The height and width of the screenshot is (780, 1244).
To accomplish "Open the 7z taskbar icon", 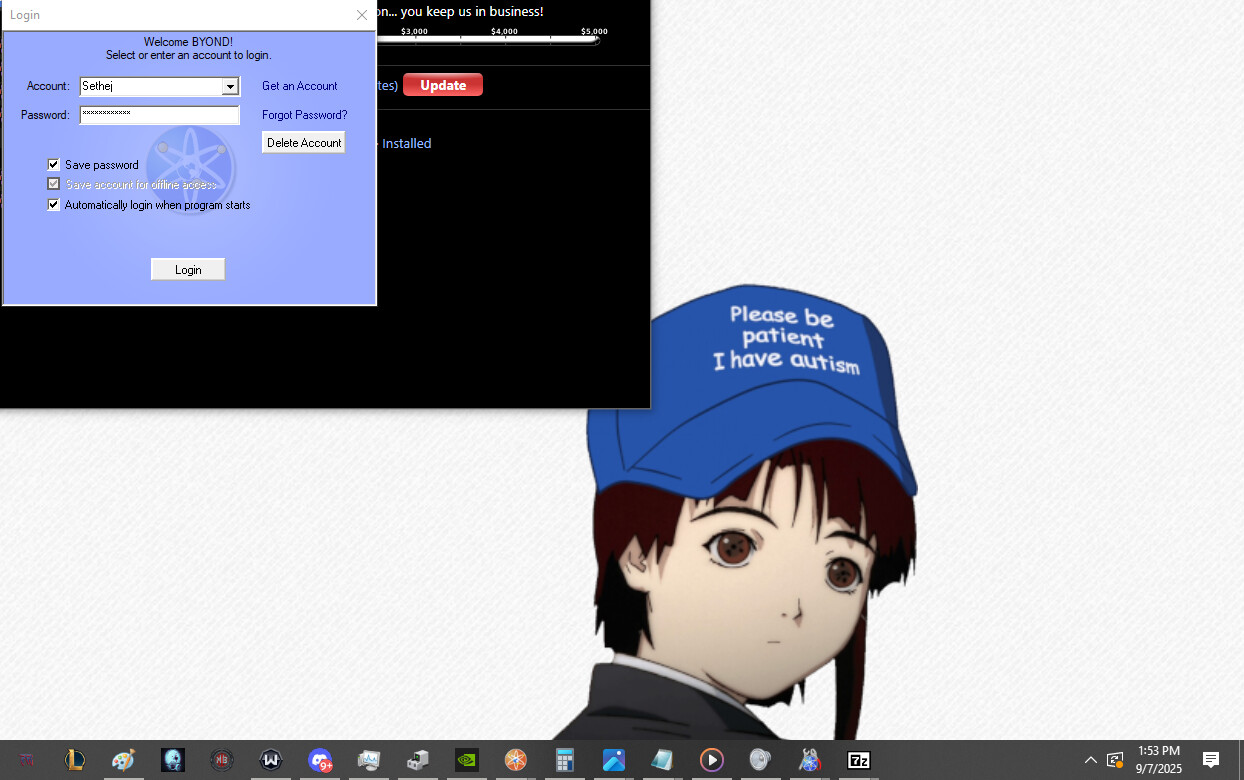I will (859, 760).
